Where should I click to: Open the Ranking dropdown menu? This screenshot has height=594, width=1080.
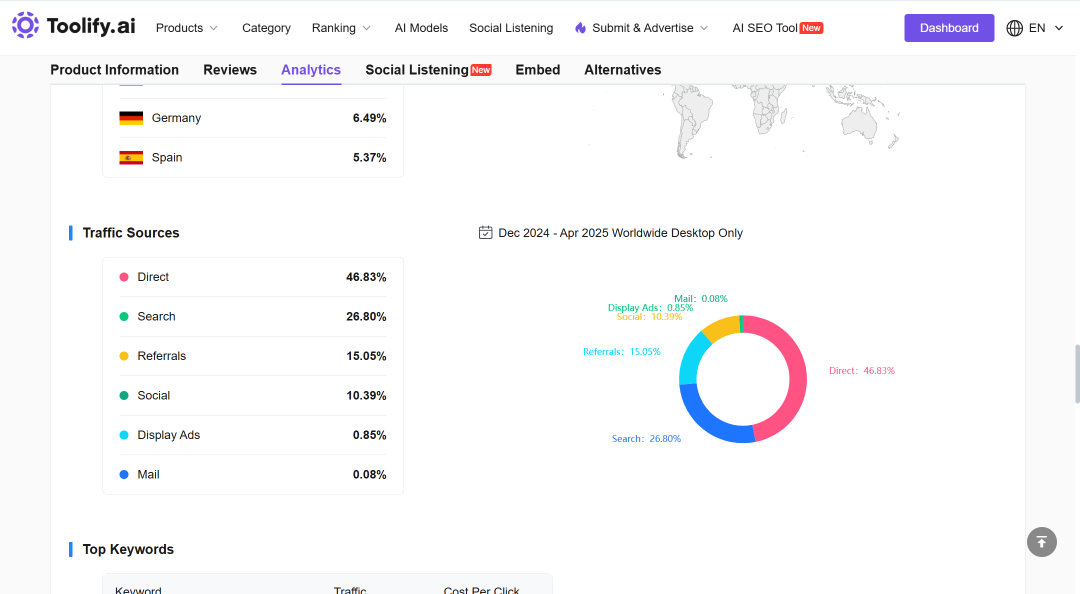click(341, 28)
